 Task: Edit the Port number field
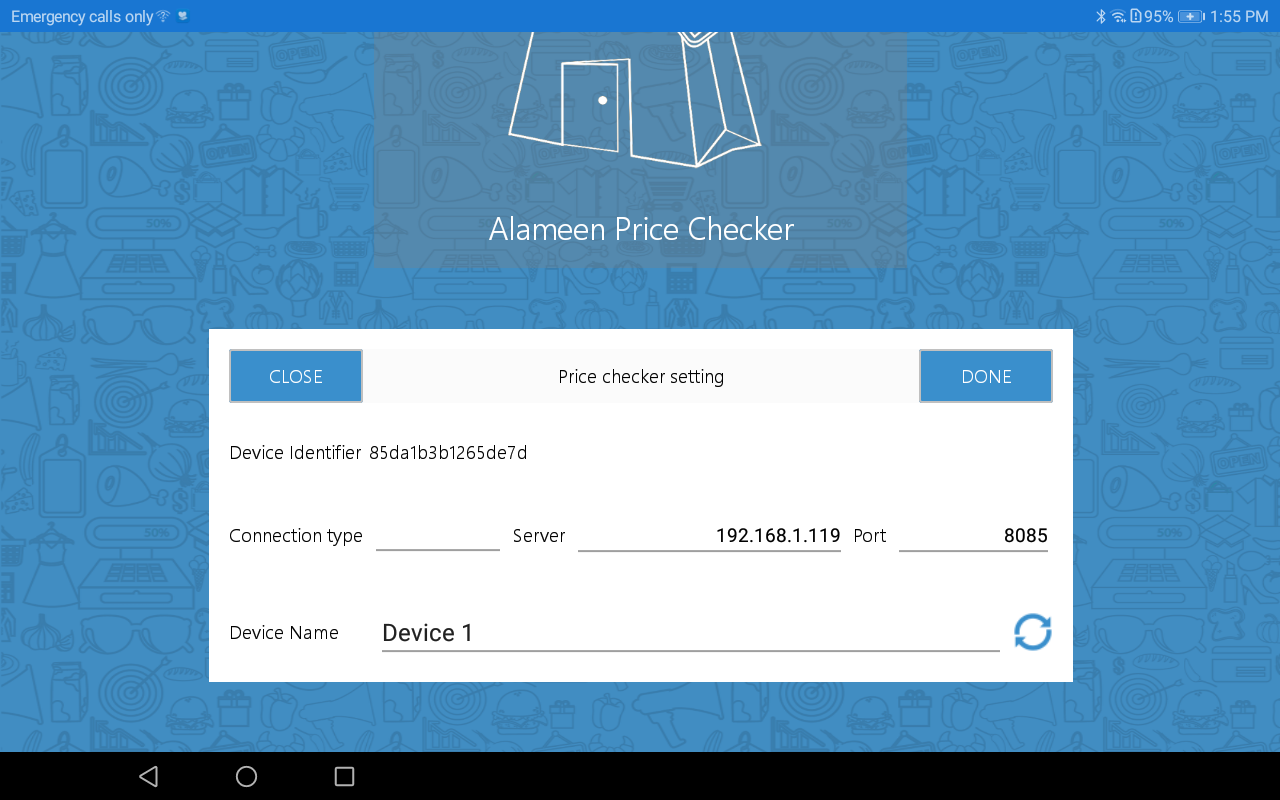point(973,536)
